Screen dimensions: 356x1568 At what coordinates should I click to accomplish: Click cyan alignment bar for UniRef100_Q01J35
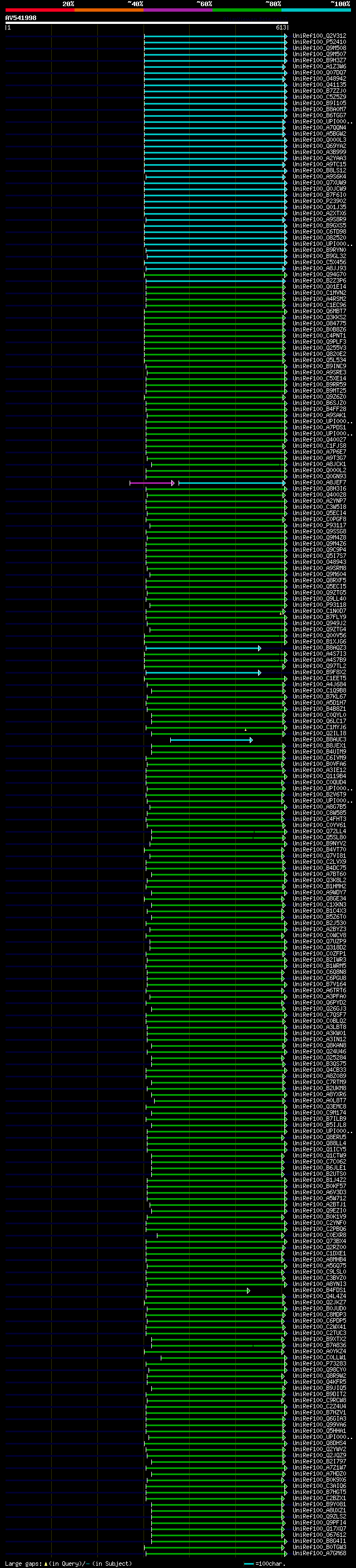coord(215,207)
